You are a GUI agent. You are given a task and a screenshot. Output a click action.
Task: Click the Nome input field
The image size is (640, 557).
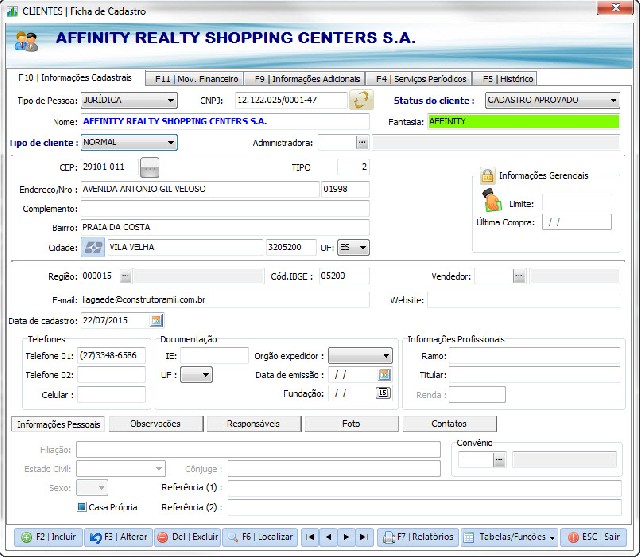[225, 122]
